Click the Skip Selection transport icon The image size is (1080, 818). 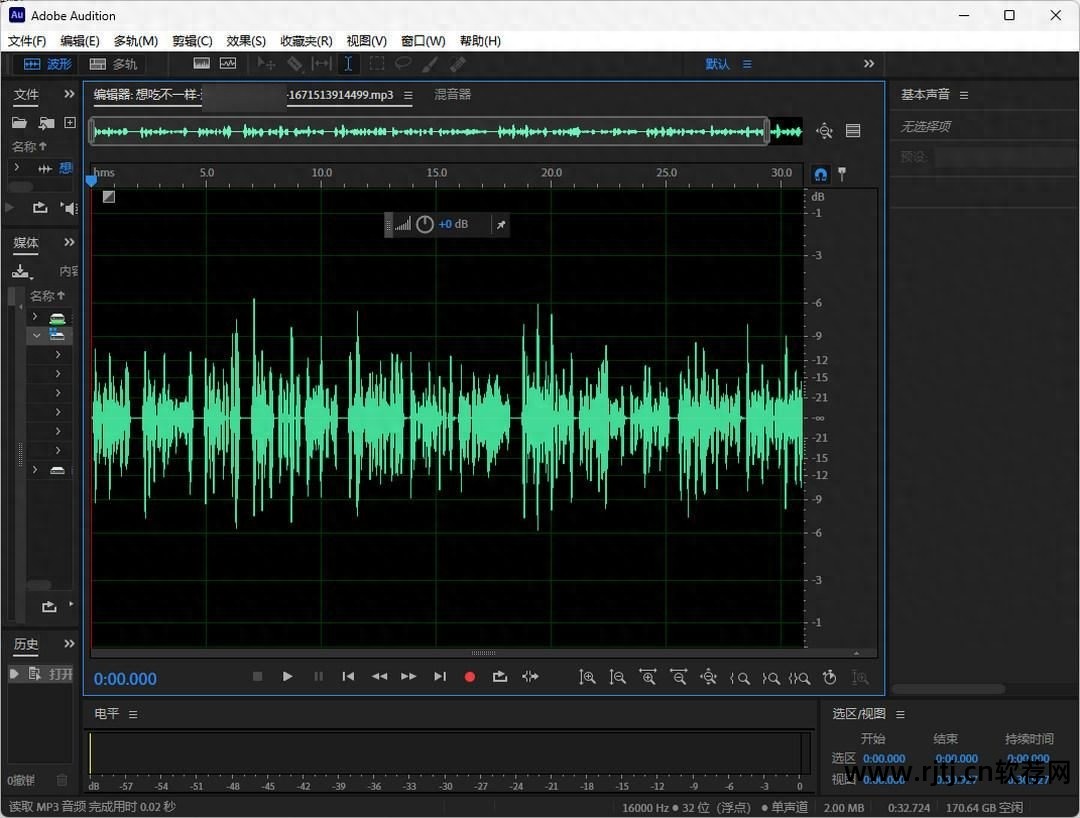click(x=530, y=677)
